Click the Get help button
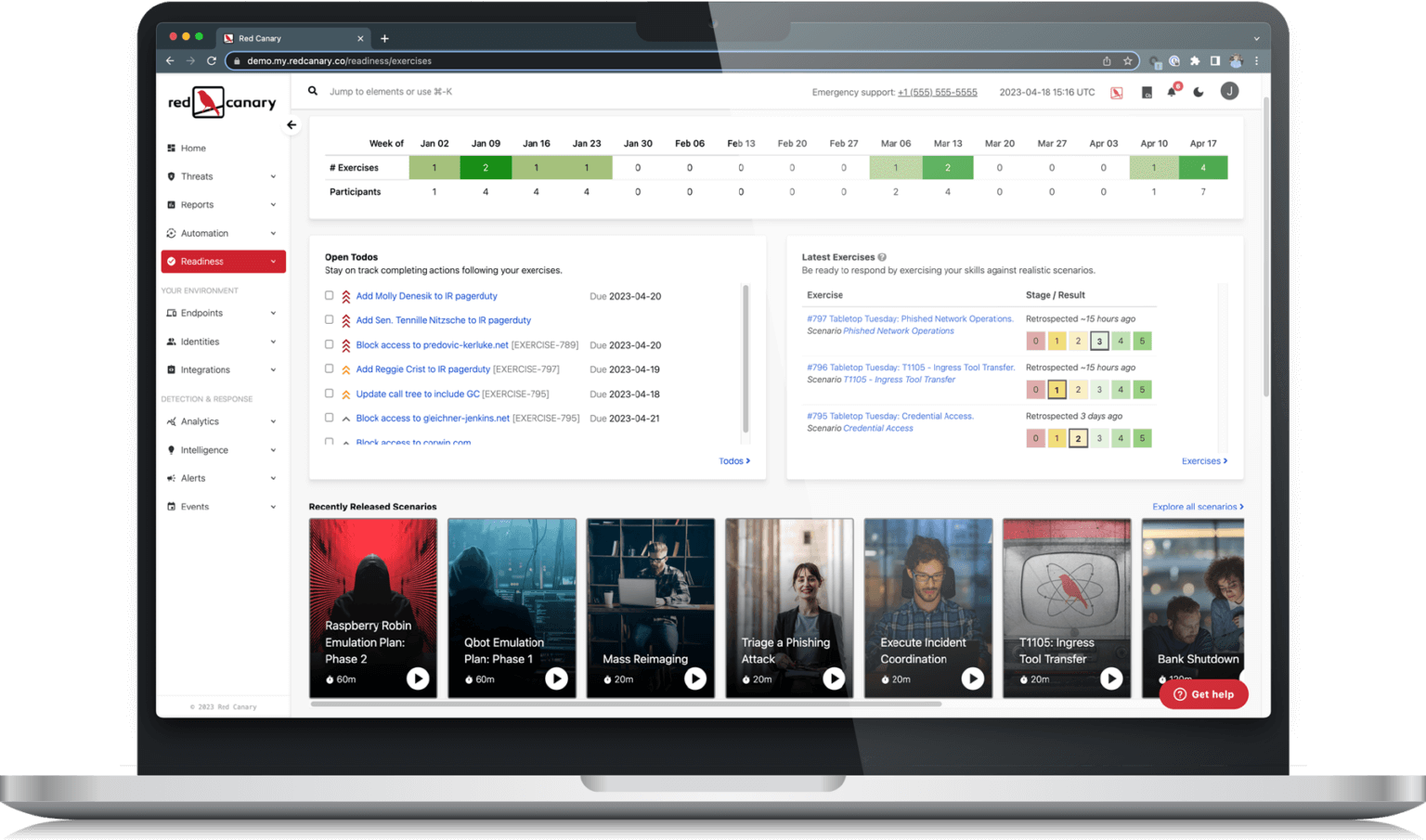 click(x=1203, y=694)
